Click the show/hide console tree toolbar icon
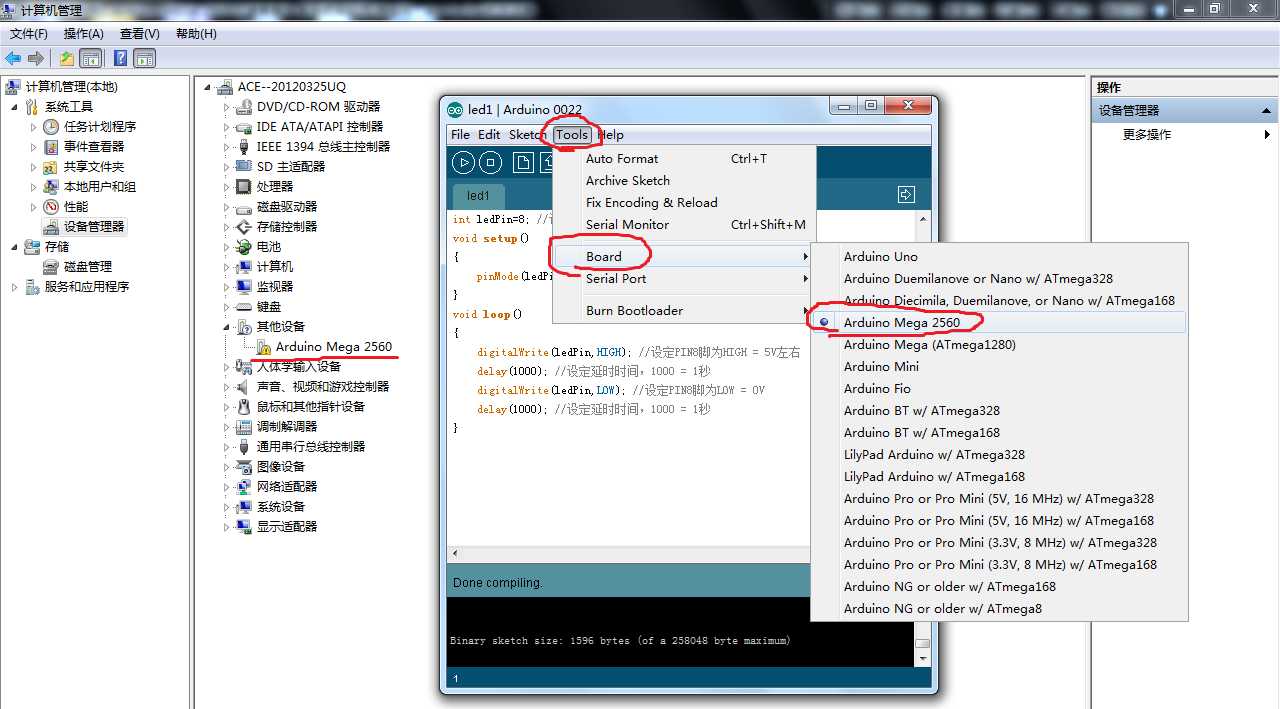Screen dimensions: 1280x709 [90, 59]
